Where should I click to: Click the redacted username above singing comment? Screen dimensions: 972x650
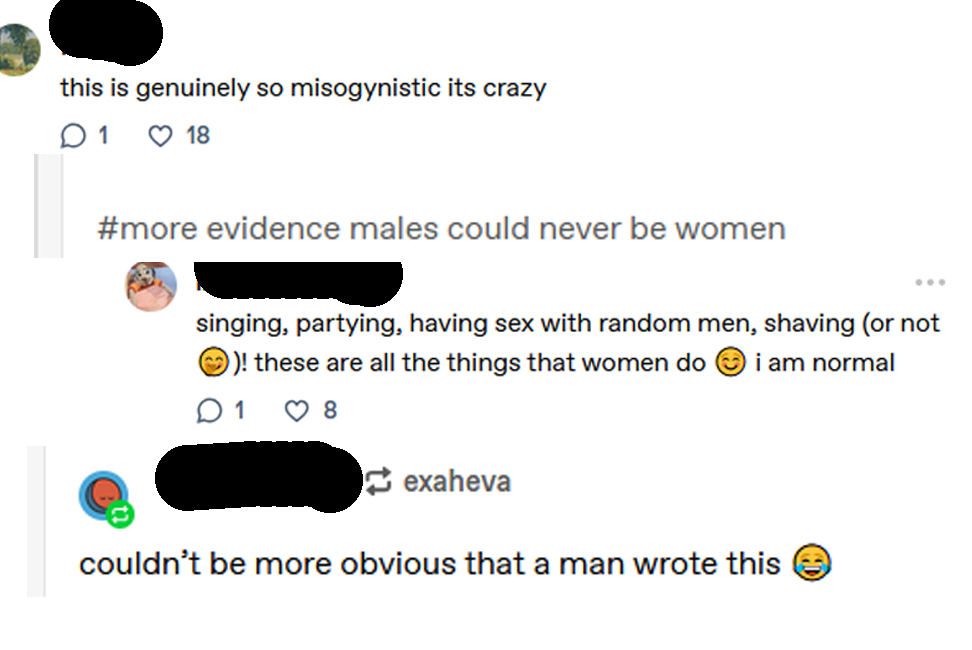pyautogui.click(x=298, y=281)
